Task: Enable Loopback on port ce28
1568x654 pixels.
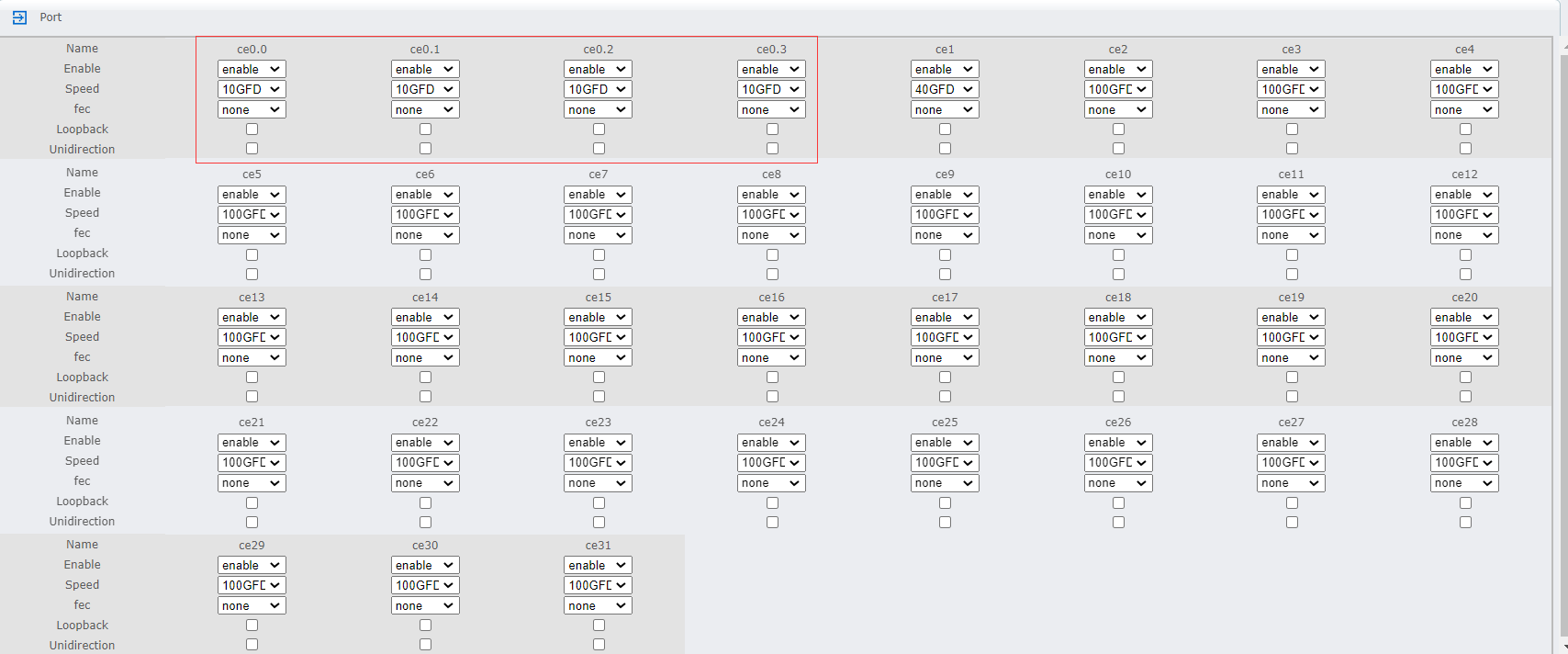Action: coord(1465,503)
